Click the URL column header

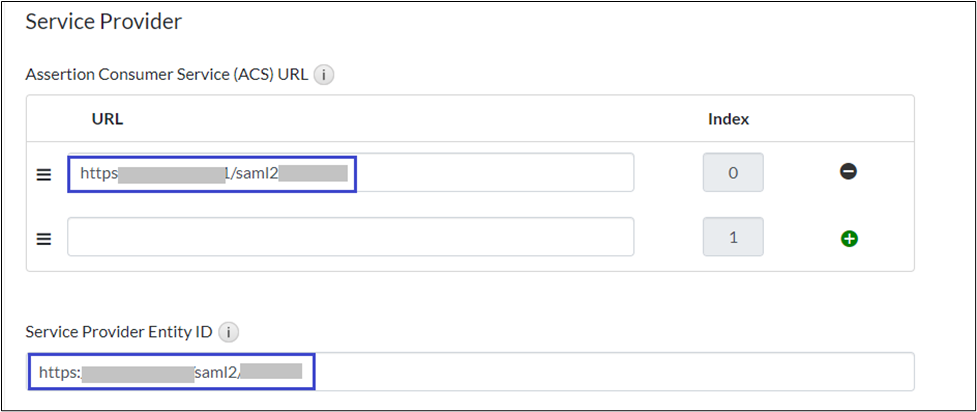(x=107, y=119)
